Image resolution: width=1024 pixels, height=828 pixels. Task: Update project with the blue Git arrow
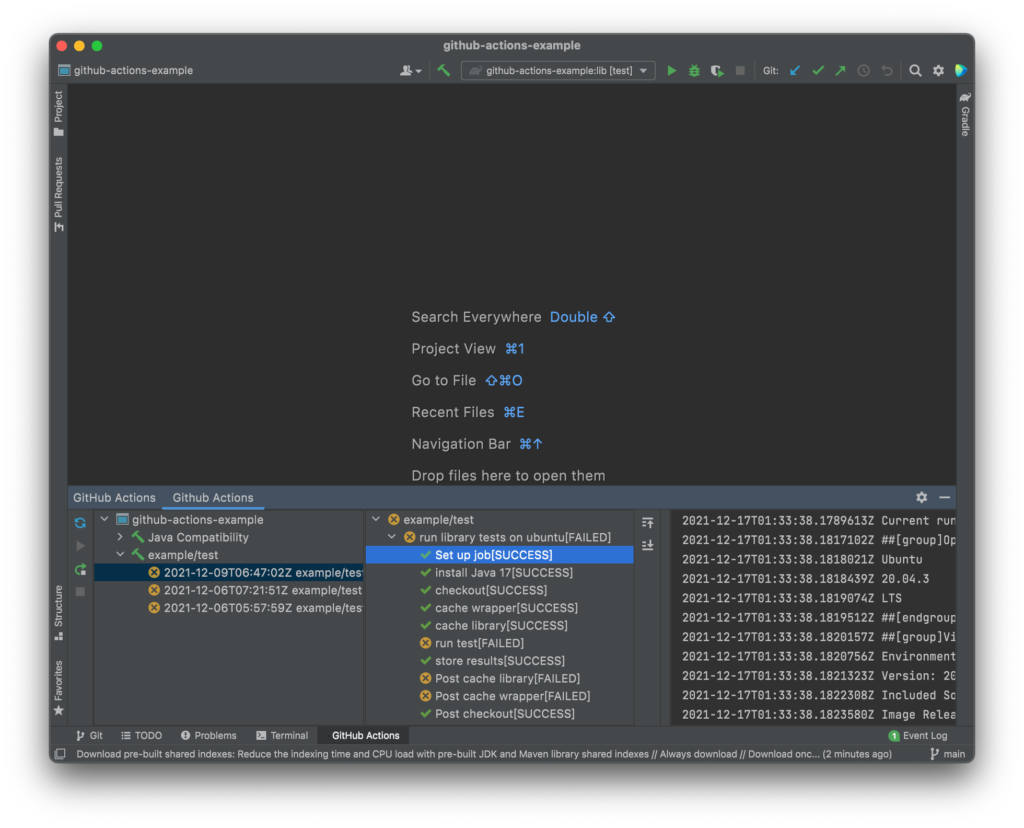pyautogui.click(x=795, y=71)
